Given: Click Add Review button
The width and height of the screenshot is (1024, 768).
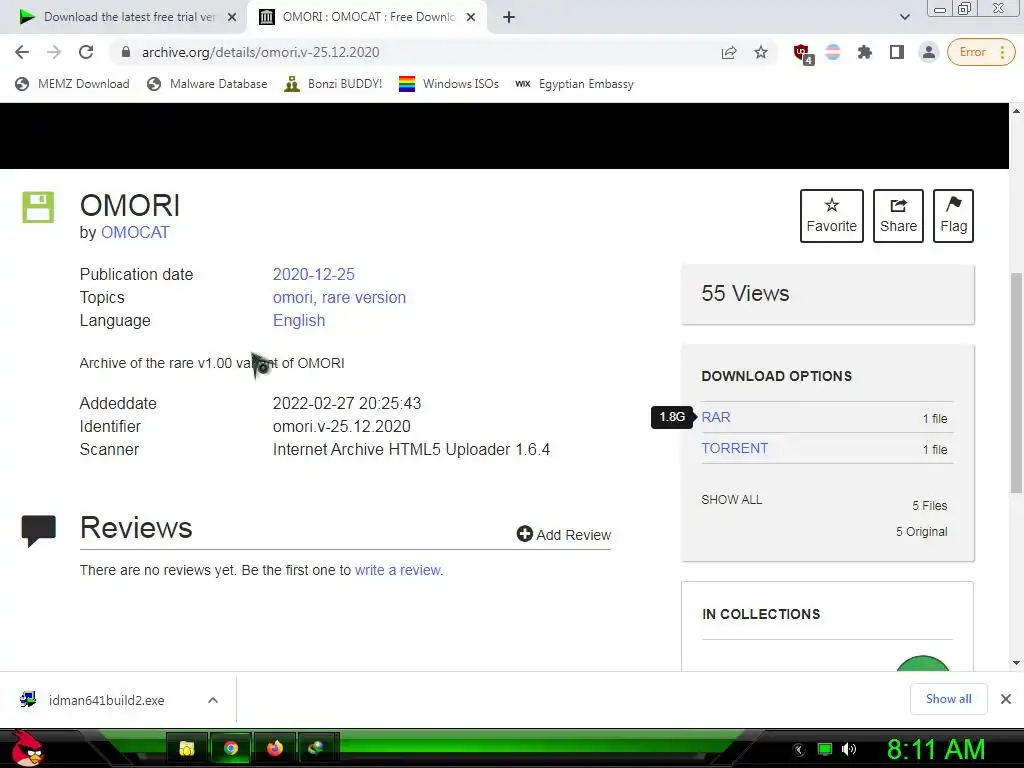Looking at the screenshot, I should [564, 535].
